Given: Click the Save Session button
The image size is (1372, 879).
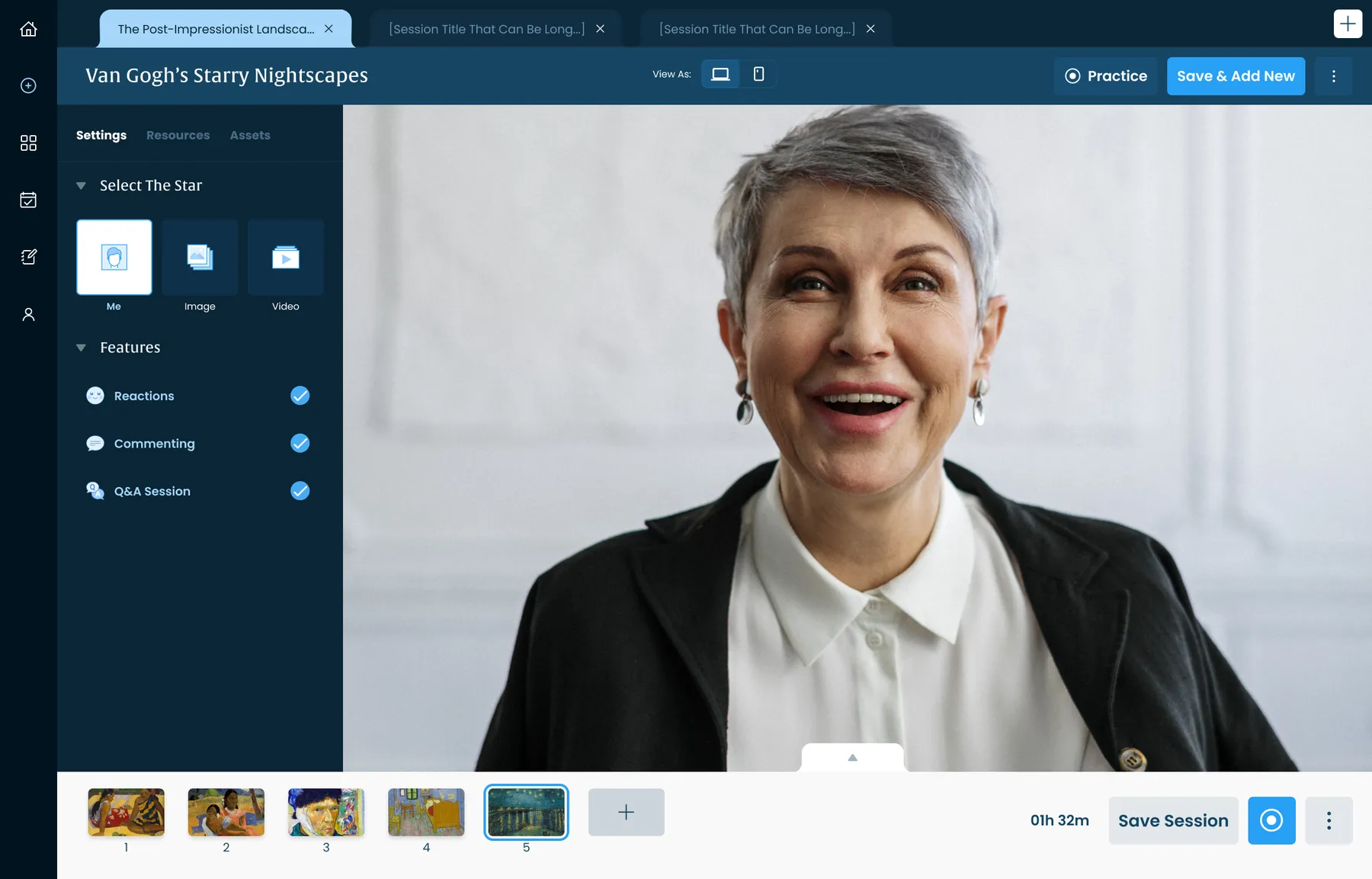Looking at the screenshot, I should [x=1173, y=820].
